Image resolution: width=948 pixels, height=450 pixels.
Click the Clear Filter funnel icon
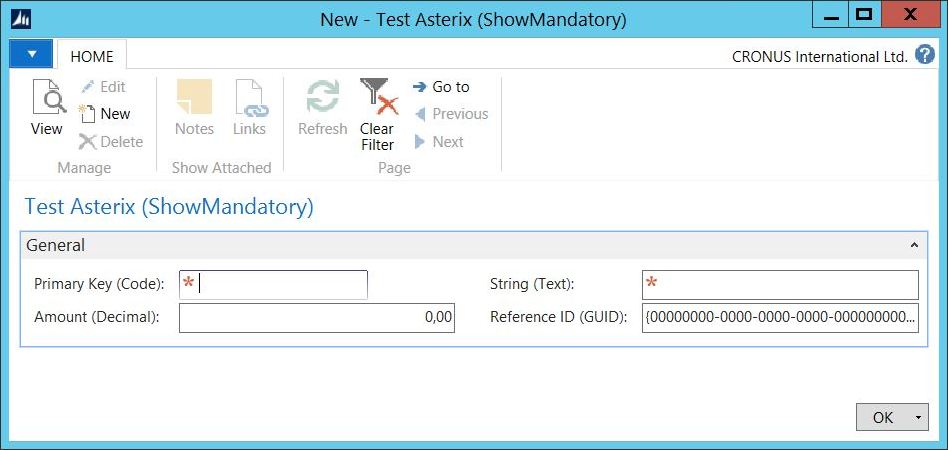pyautogui.click(x=378, y=96)
